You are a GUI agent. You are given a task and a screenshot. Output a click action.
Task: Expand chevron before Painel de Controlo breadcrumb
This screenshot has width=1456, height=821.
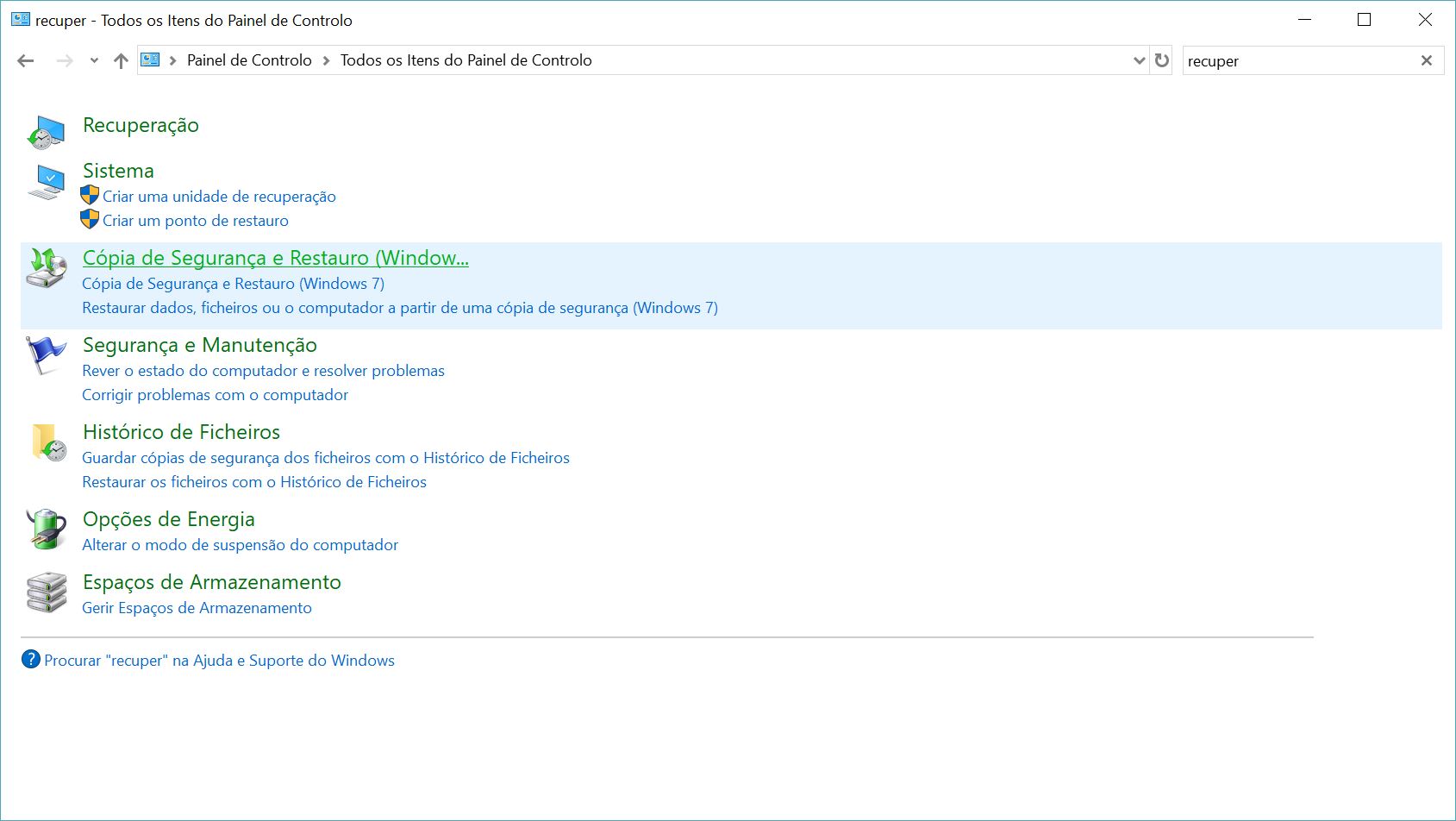point(173,60)
